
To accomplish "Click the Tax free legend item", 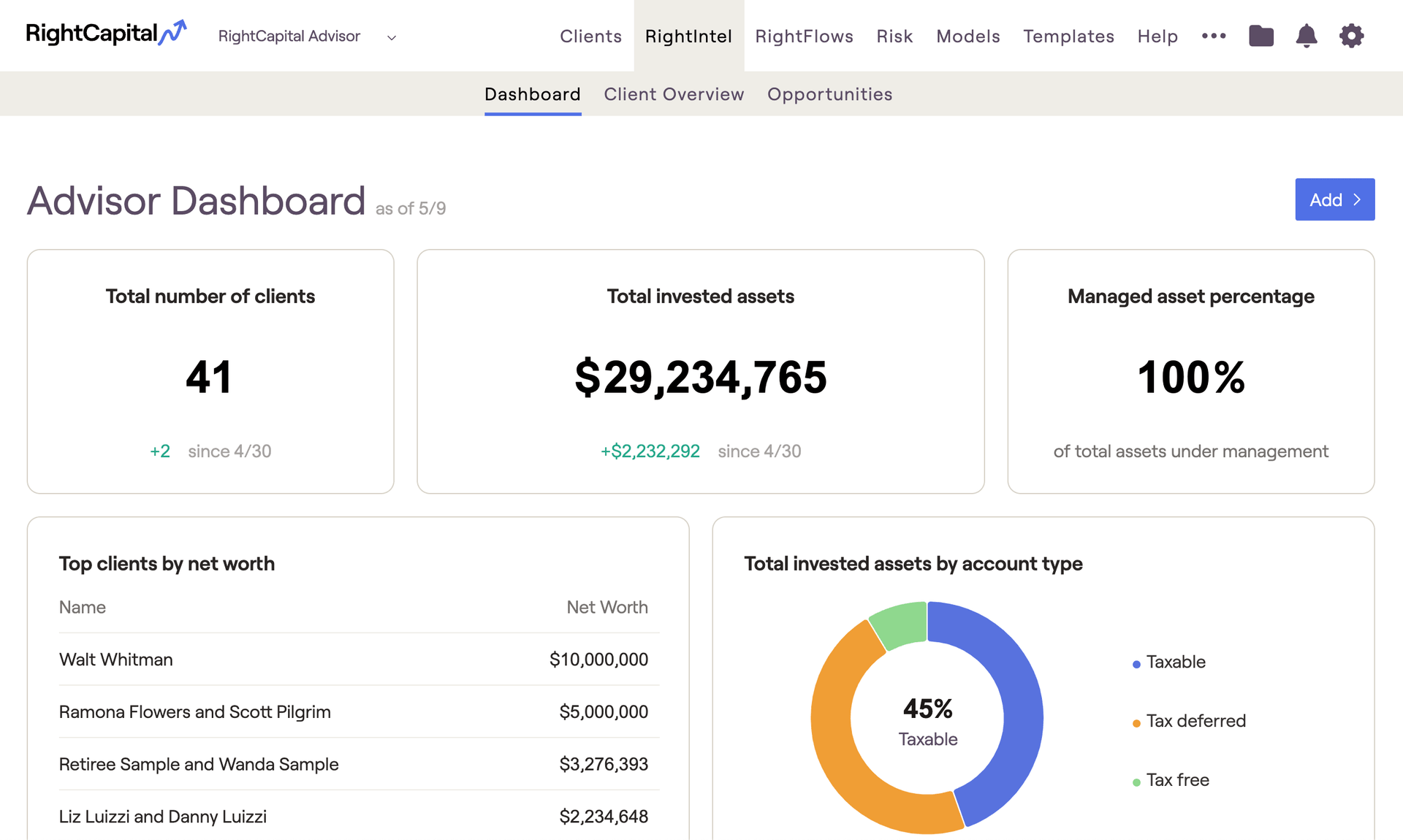I will [x=1171, y=780].
